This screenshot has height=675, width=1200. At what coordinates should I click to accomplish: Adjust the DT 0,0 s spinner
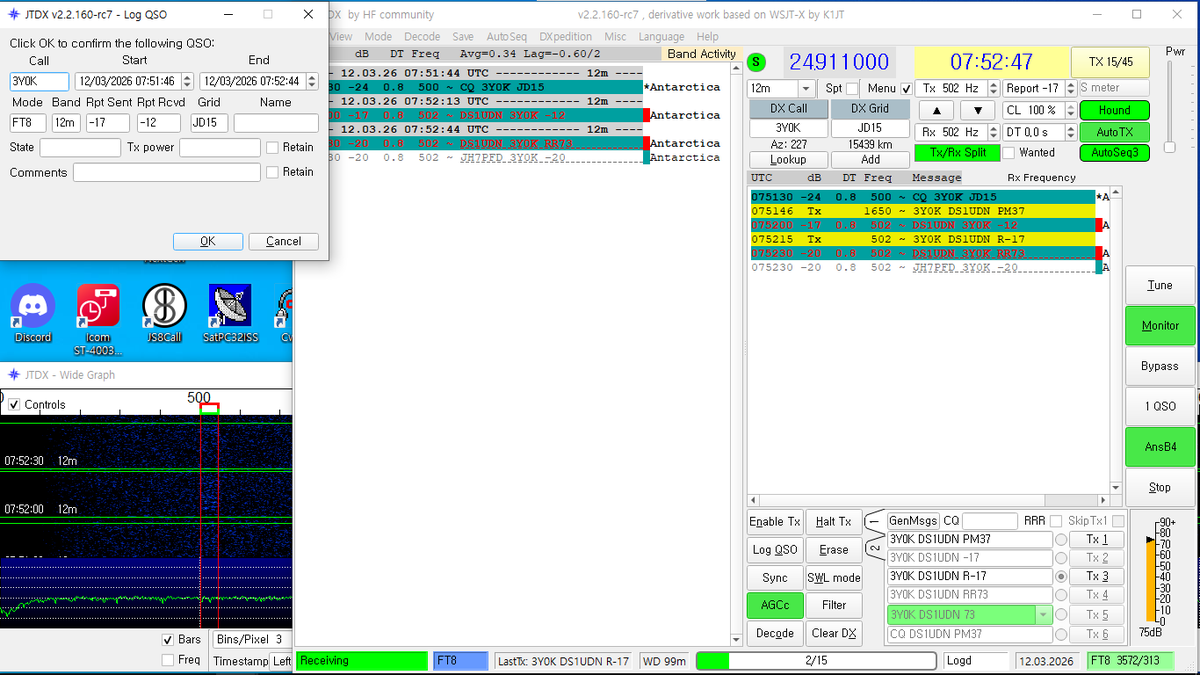[x=1071, y=132]
